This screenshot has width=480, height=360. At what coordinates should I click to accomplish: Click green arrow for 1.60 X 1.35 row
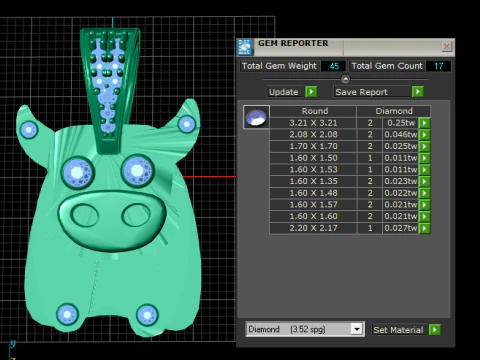pos(424,181)
